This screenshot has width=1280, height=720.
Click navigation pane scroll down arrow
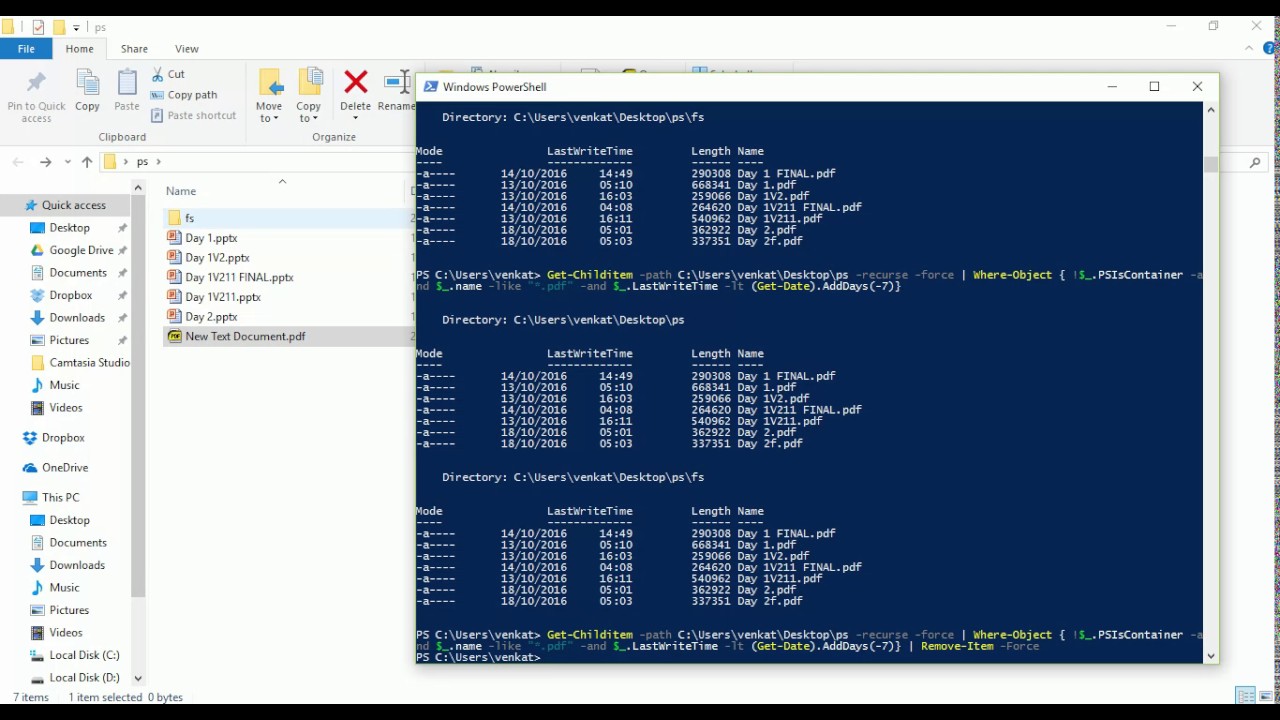pos(138,678)
